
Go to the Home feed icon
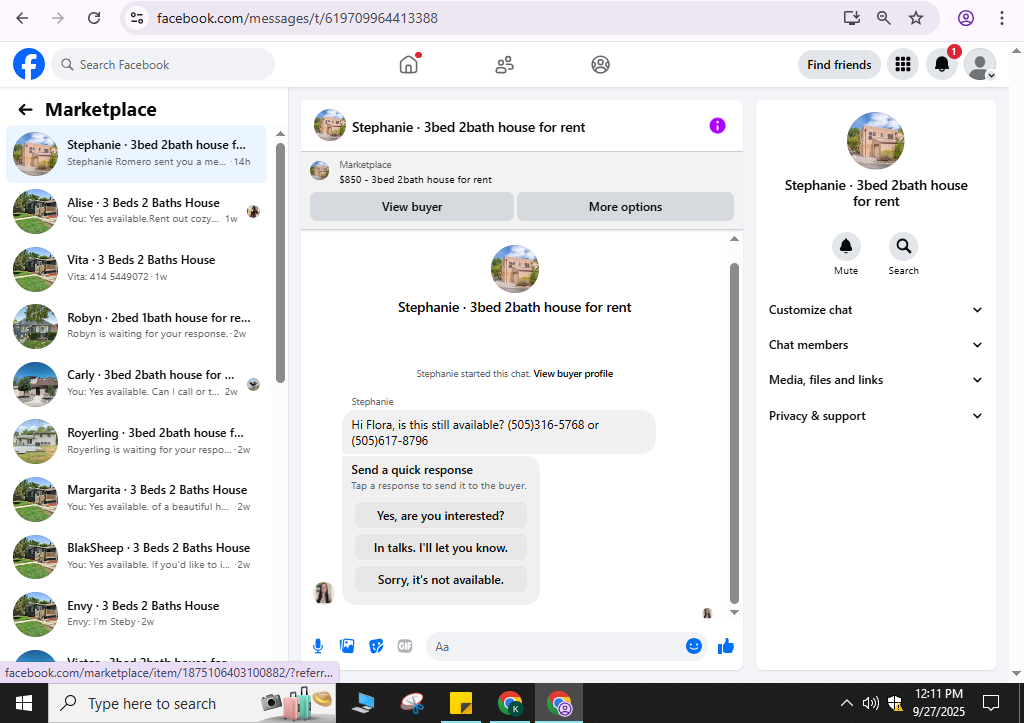409,64
